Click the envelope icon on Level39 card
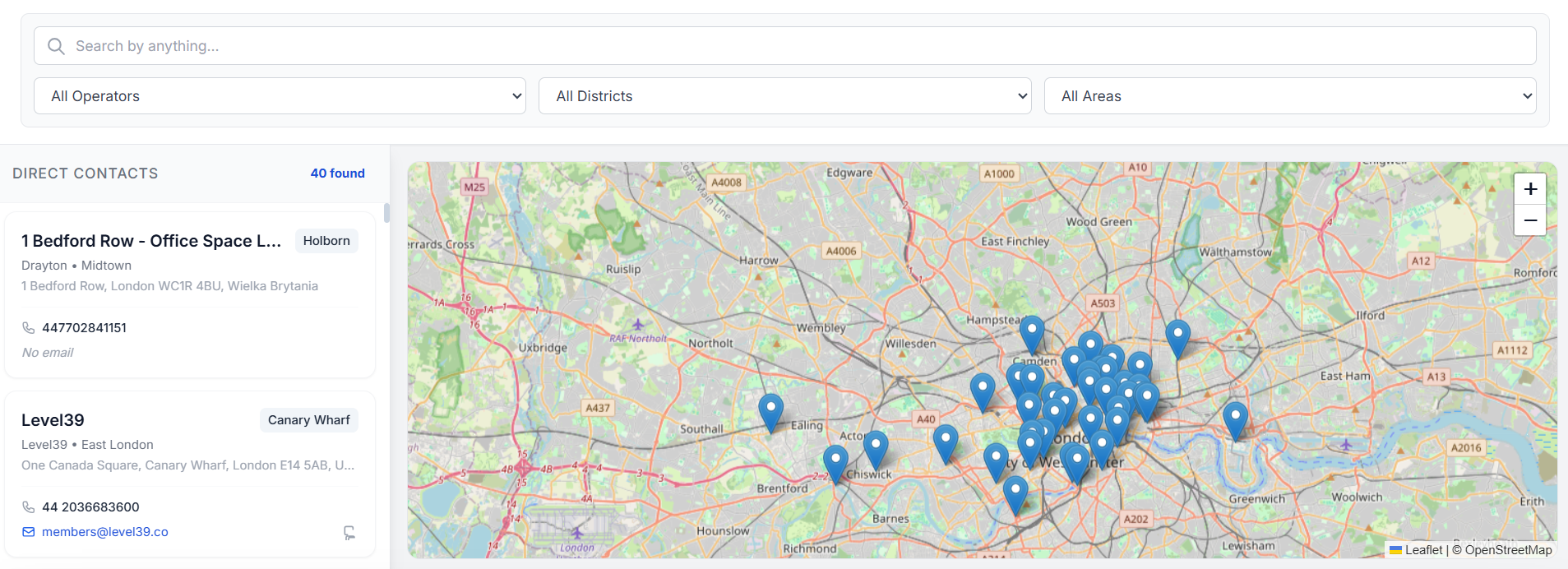Image resolution: width=1568 pixels, height=569 pixels. 29,532
